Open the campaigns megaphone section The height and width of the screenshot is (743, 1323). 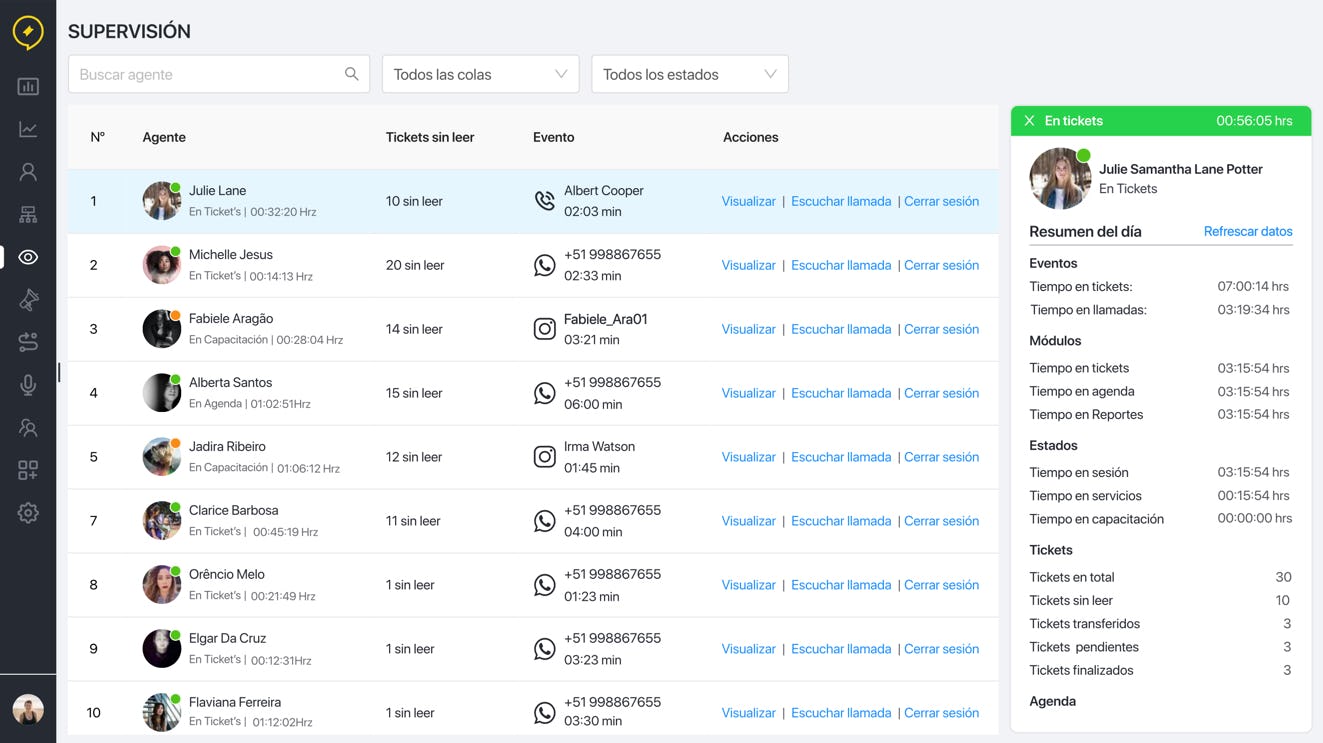(x=28, y=299)
